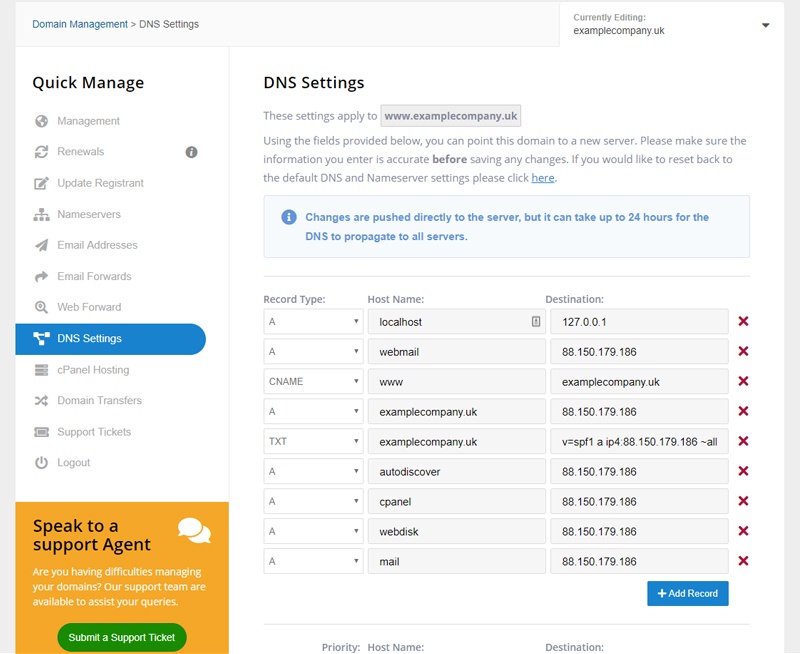This screenshot has width=800, height=654.
Task: Delete the TXT spf record
Action: point(743,441)
